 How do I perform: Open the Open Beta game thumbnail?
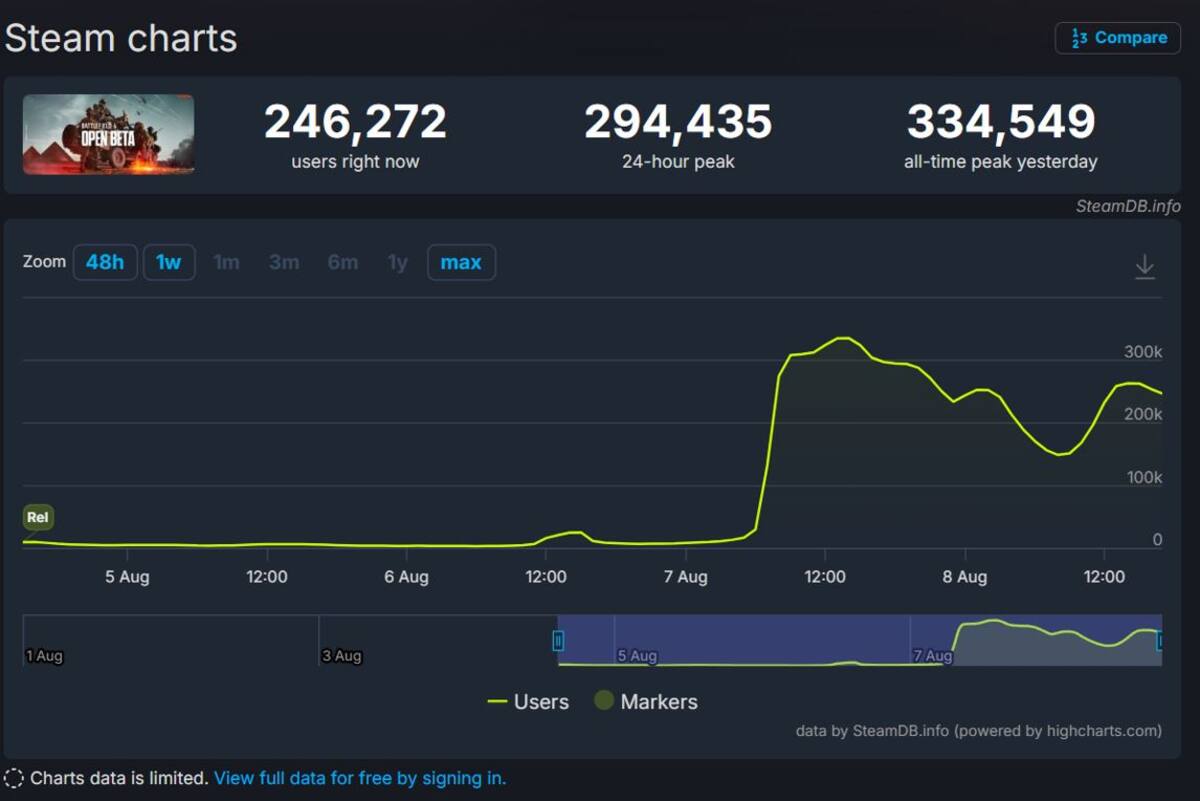pos(109,134)
